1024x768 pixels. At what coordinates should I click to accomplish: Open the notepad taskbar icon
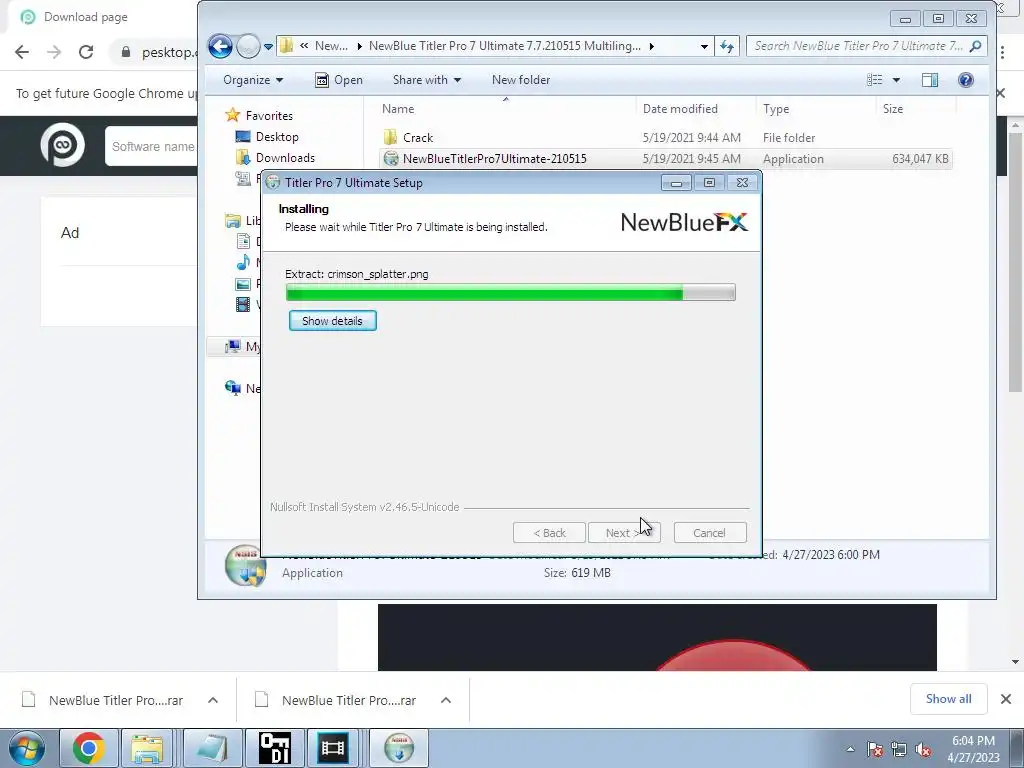213,748
